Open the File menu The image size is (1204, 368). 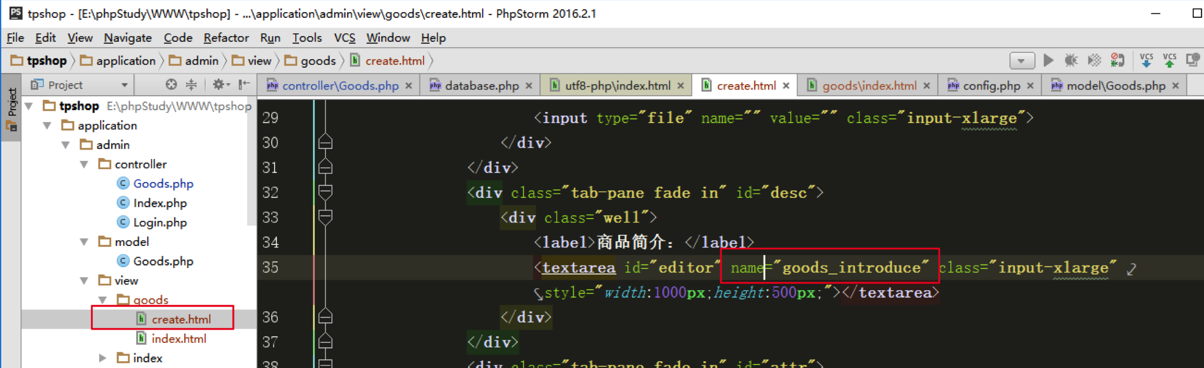(x=15, y=38)
